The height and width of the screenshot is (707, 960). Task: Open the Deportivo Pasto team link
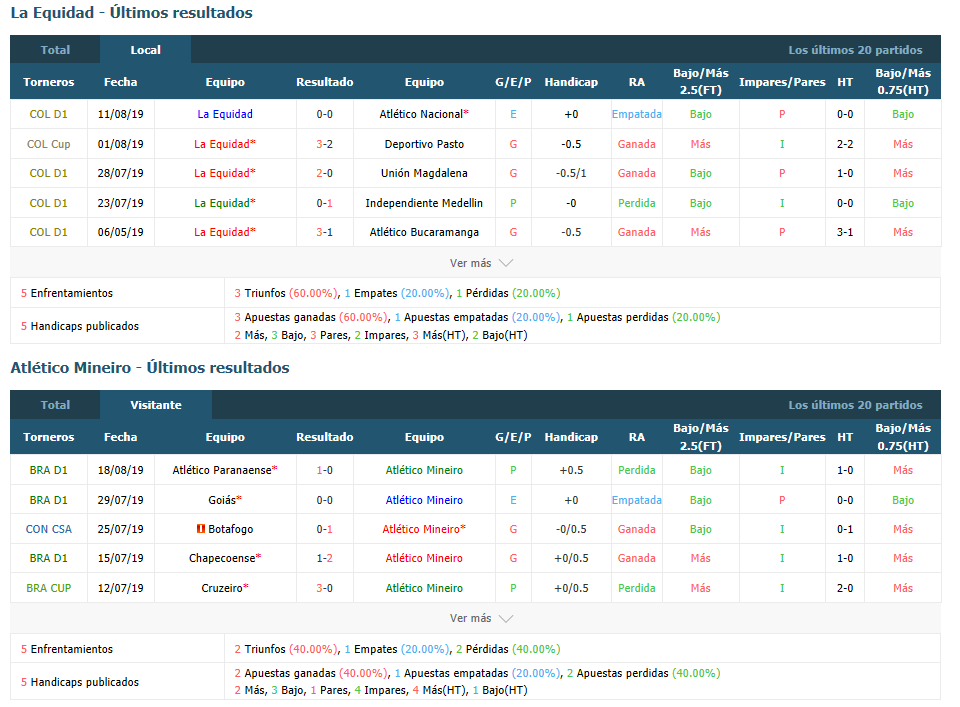click(424, 144)
